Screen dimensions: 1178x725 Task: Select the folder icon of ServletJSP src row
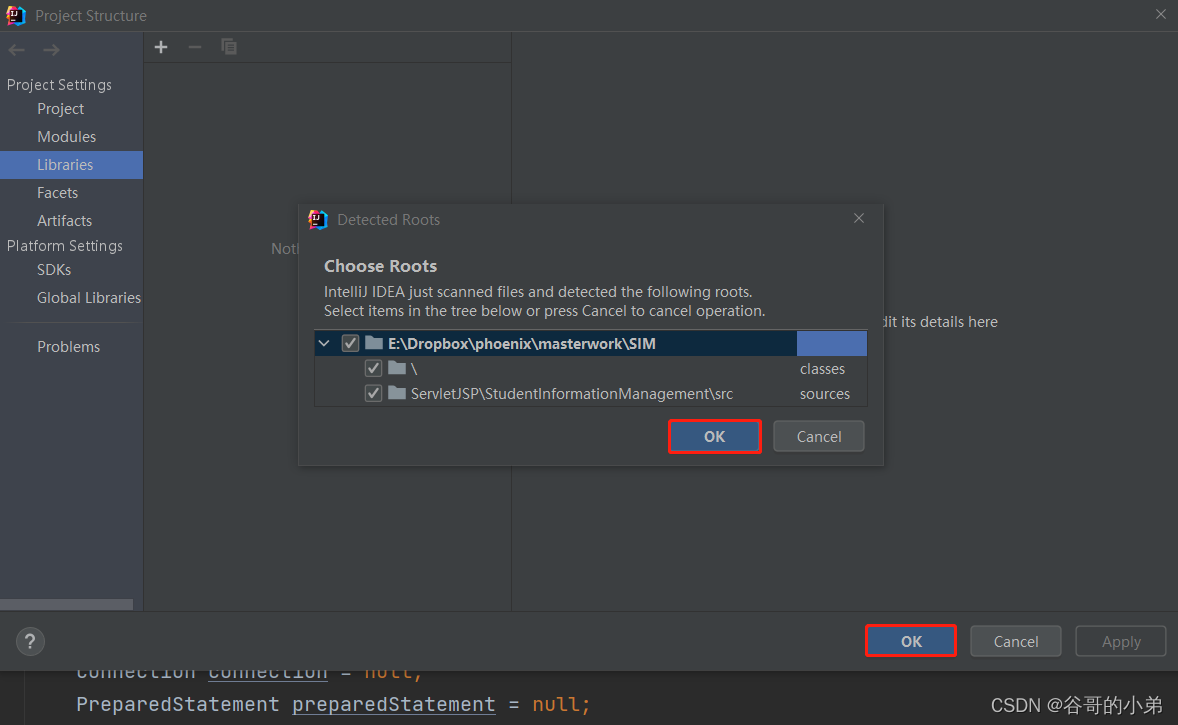(x=397, y=393)
